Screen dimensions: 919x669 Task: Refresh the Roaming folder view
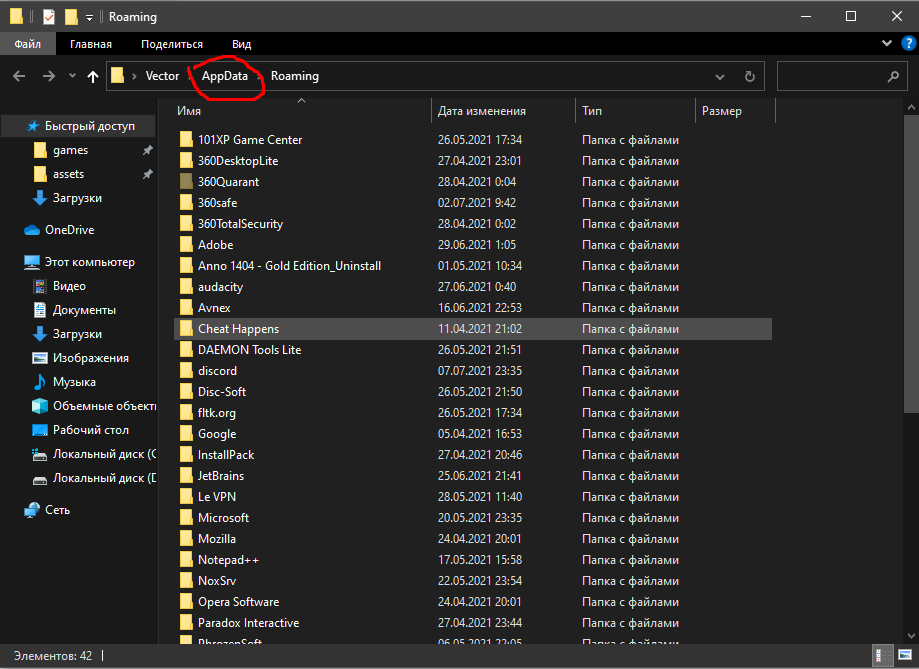[x=749, y=76]
